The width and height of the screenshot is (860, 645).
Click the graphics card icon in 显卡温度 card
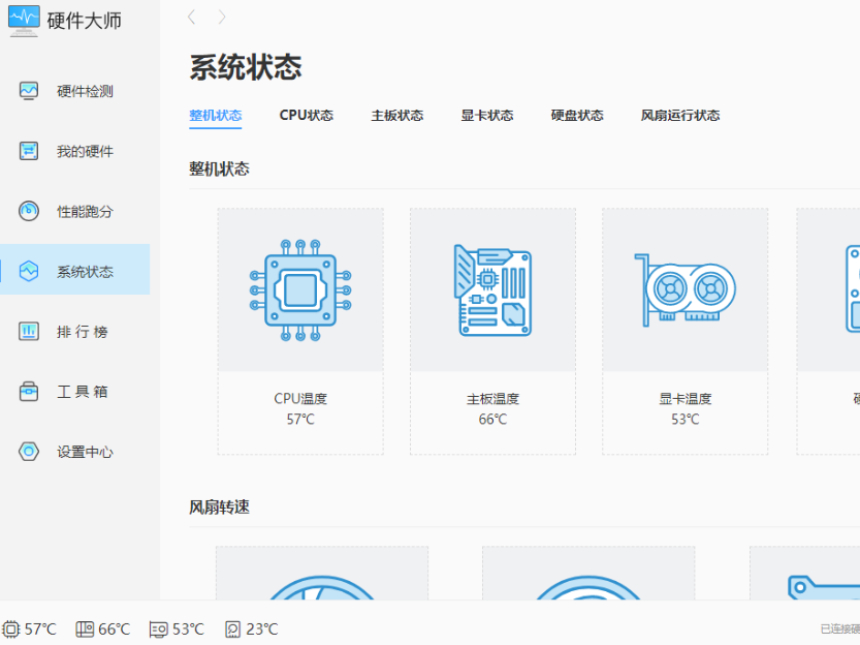coord(685,290)
